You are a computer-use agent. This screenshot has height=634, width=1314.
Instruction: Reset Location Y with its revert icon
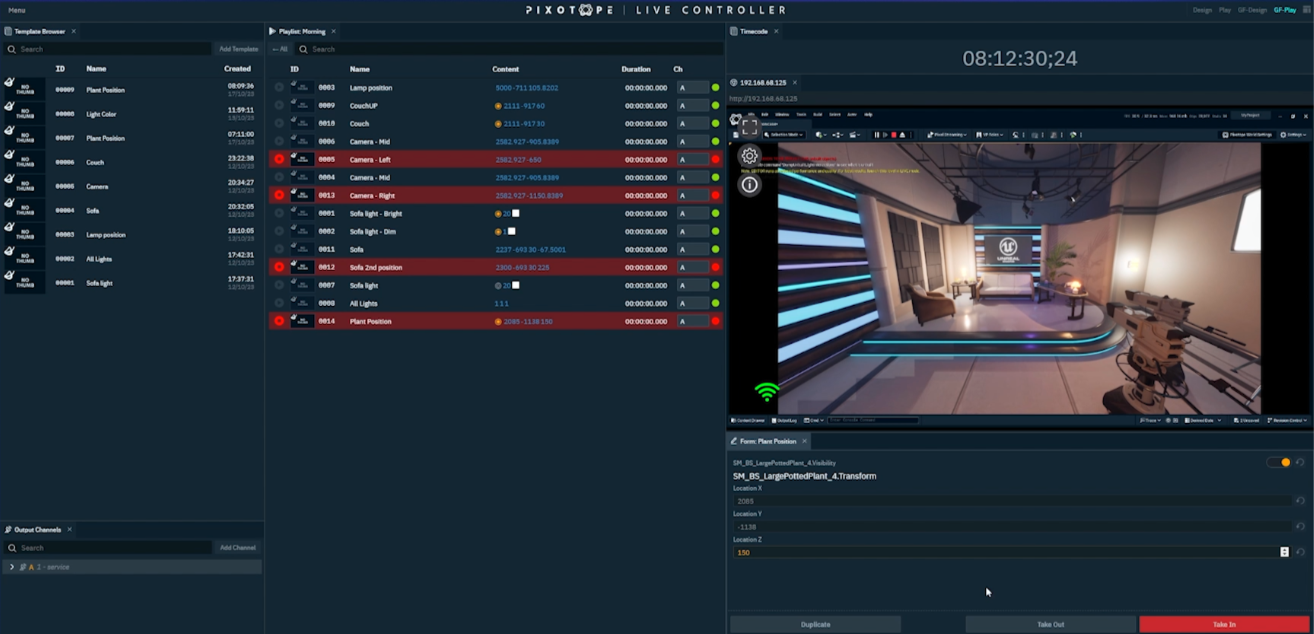click(x=1300, y=527)
